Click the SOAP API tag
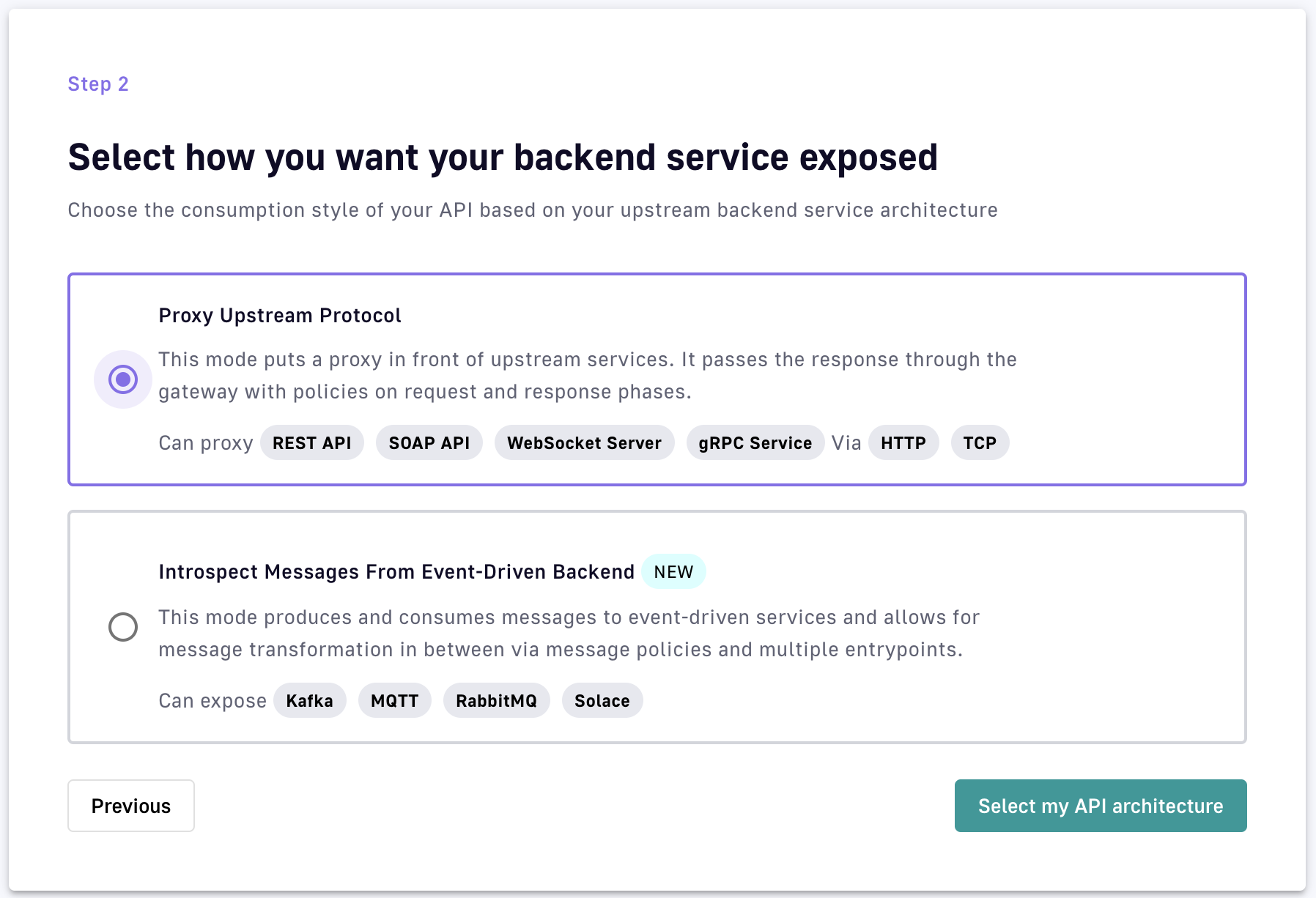1316x898 pixels. [429, 443]
